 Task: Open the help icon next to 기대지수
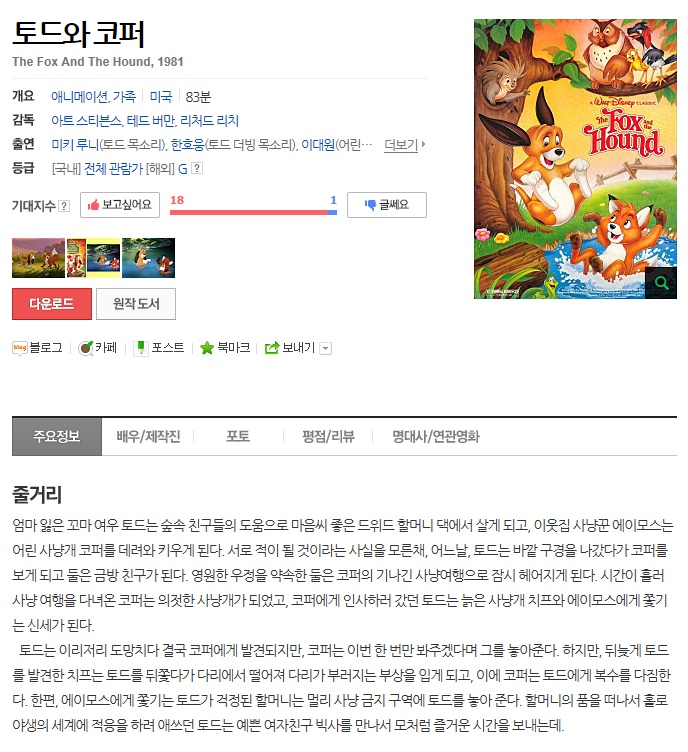[64, 206]
